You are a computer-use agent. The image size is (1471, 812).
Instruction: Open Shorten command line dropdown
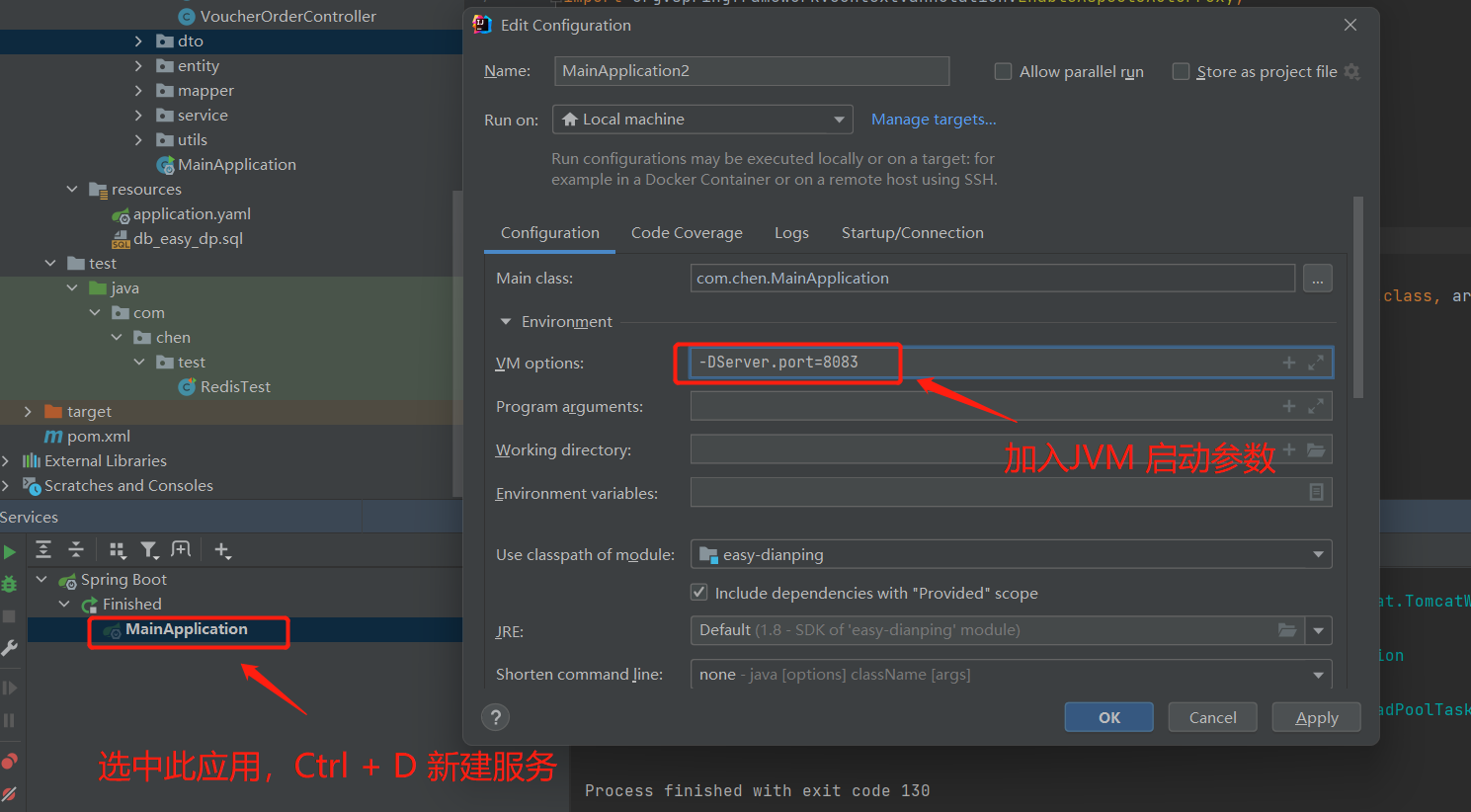(x=1011, y=675)
